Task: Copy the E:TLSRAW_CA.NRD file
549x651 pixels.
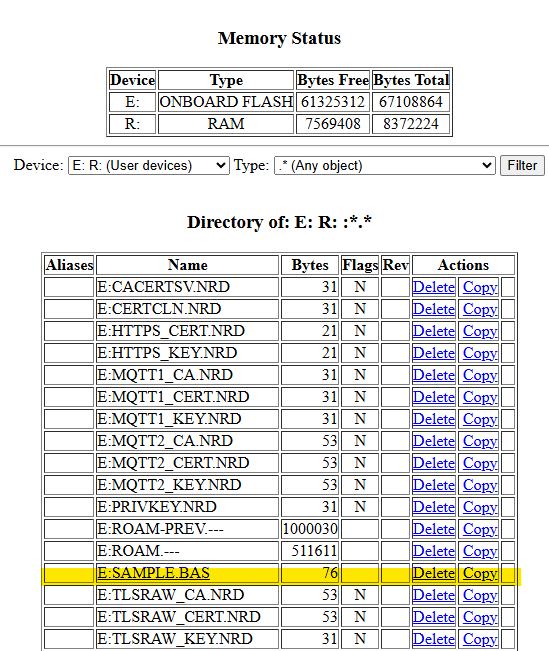Action: tap(480, 595)
